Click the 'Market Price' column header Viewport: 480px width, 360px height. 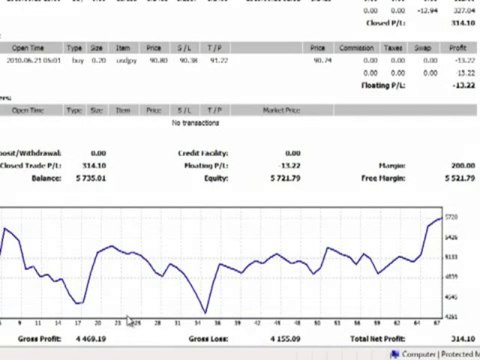pos(281,110)
